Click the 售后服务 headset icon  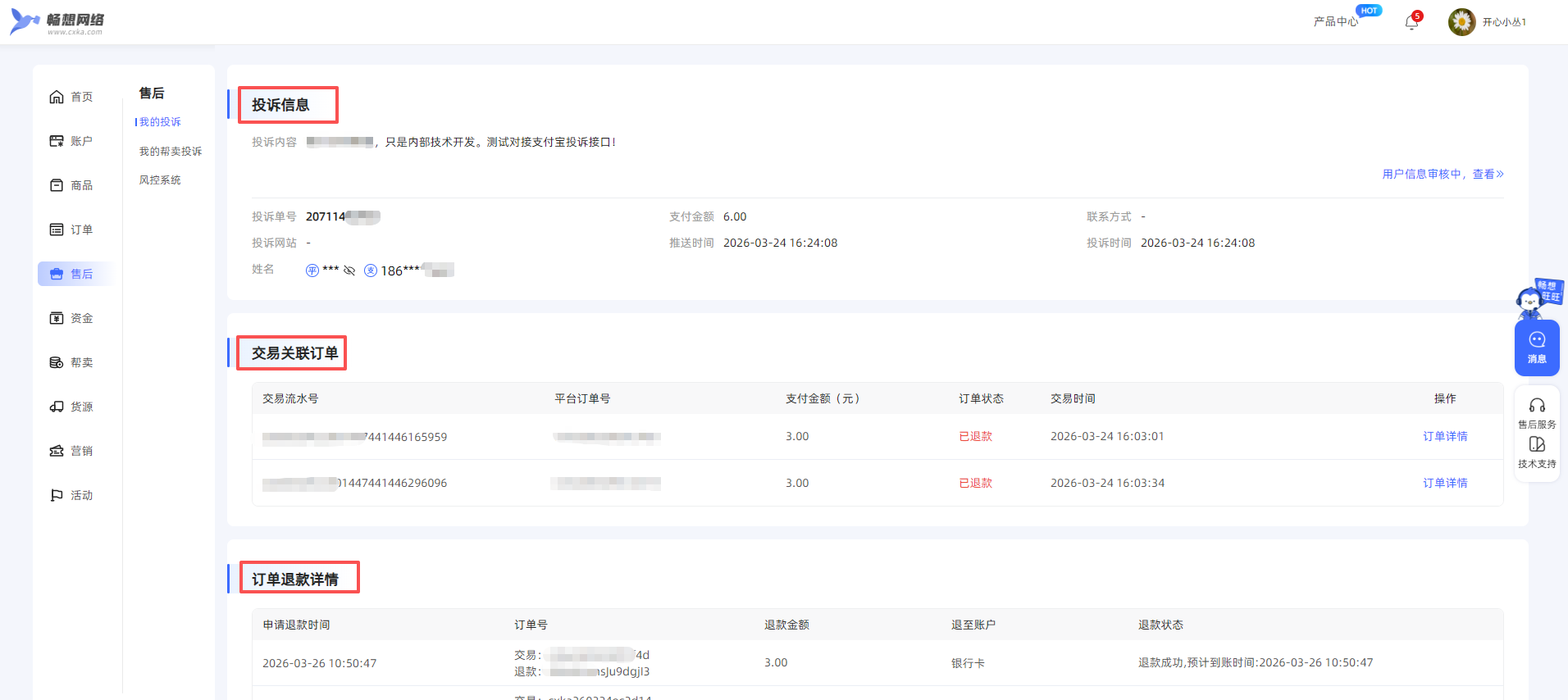click(1536, 406)
